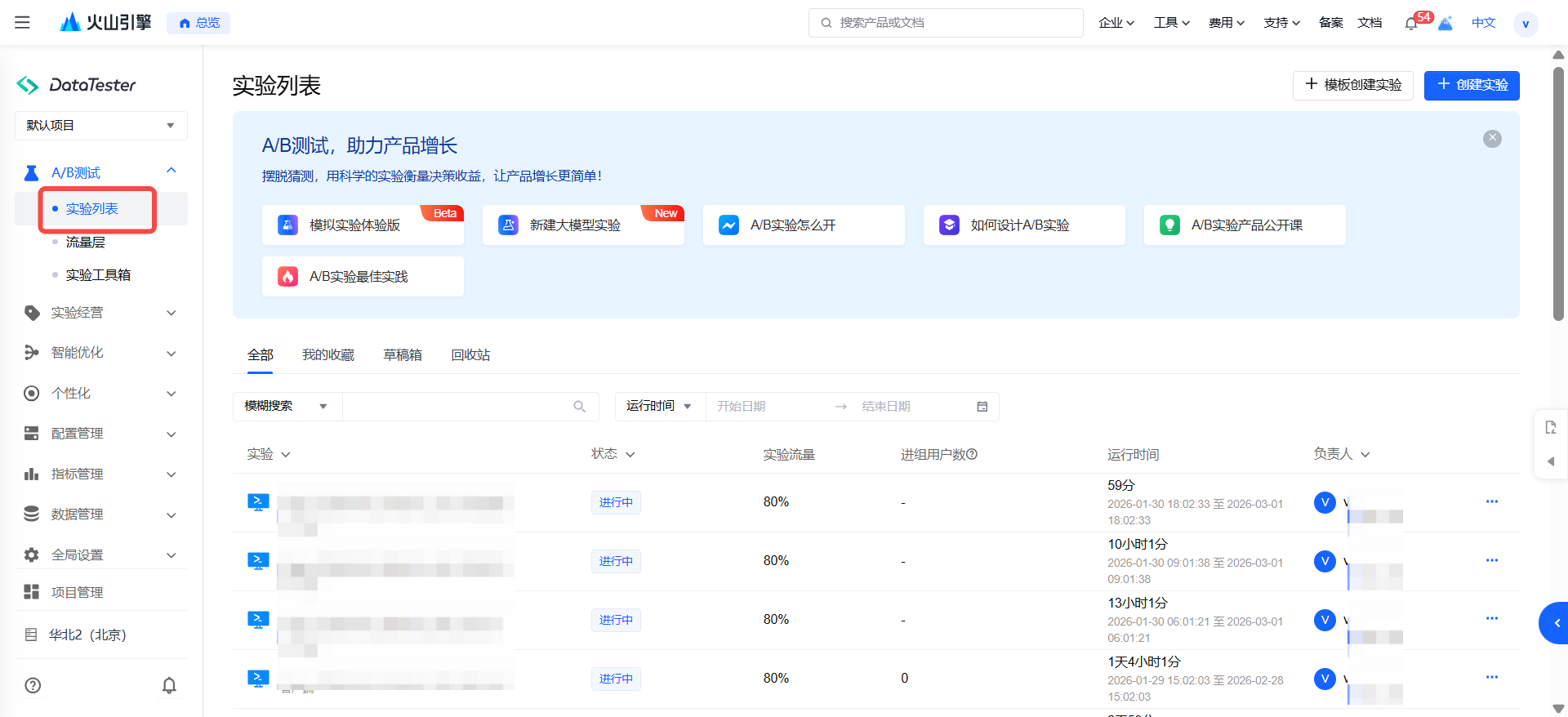
Task: Click the 创建实验 button
Action: (1471, 86)
